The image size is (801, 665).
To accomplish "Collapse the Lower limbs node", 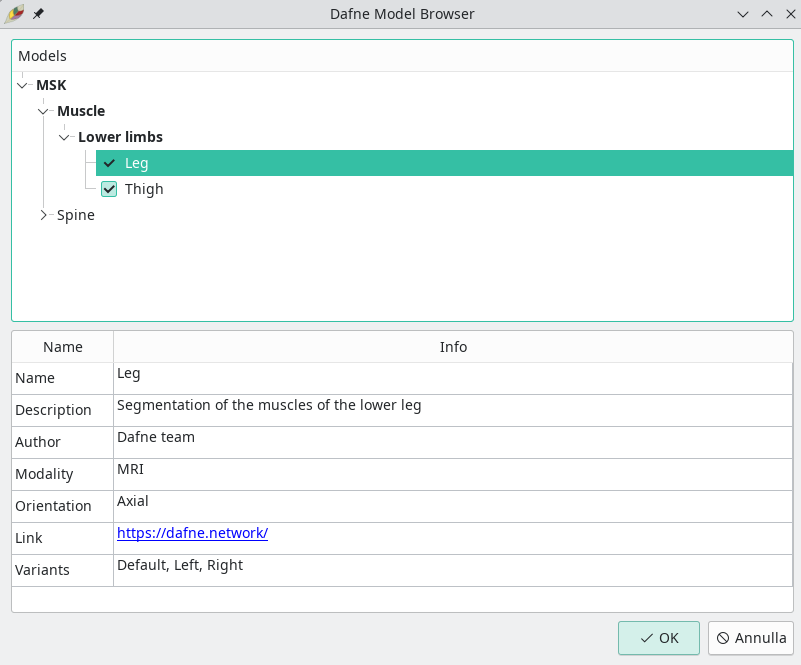I will point(64,137).
